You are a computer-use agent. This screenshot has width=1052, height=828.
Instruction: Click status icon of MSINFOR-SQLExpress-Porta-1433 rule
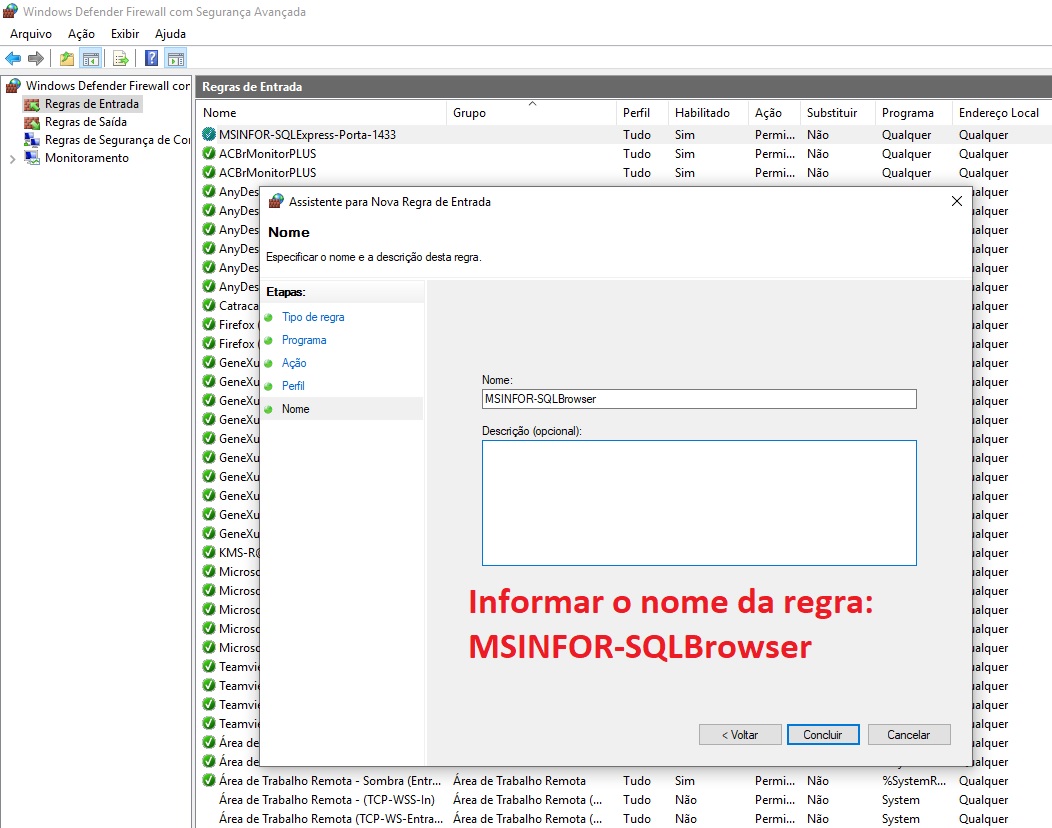tap(209, 134)
